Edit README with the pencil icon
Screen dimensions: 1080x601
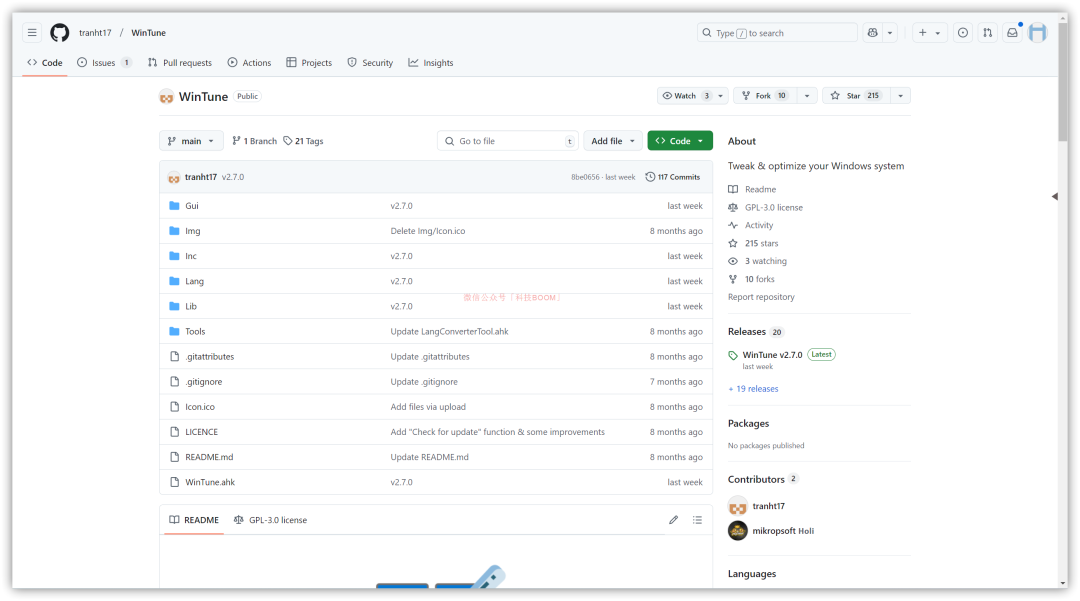point(674,520)
